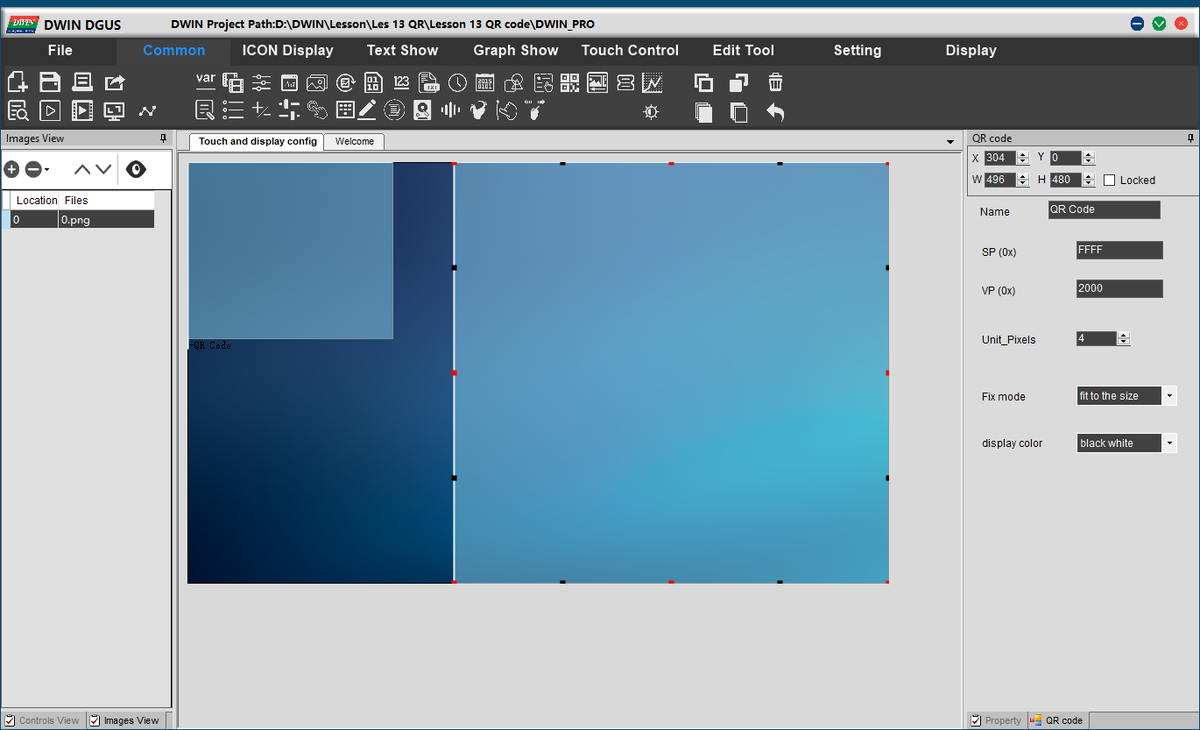Select the '123' data variable icon
The height and width of the screenshot is (730, 1200).
click(x=401, y=82)
